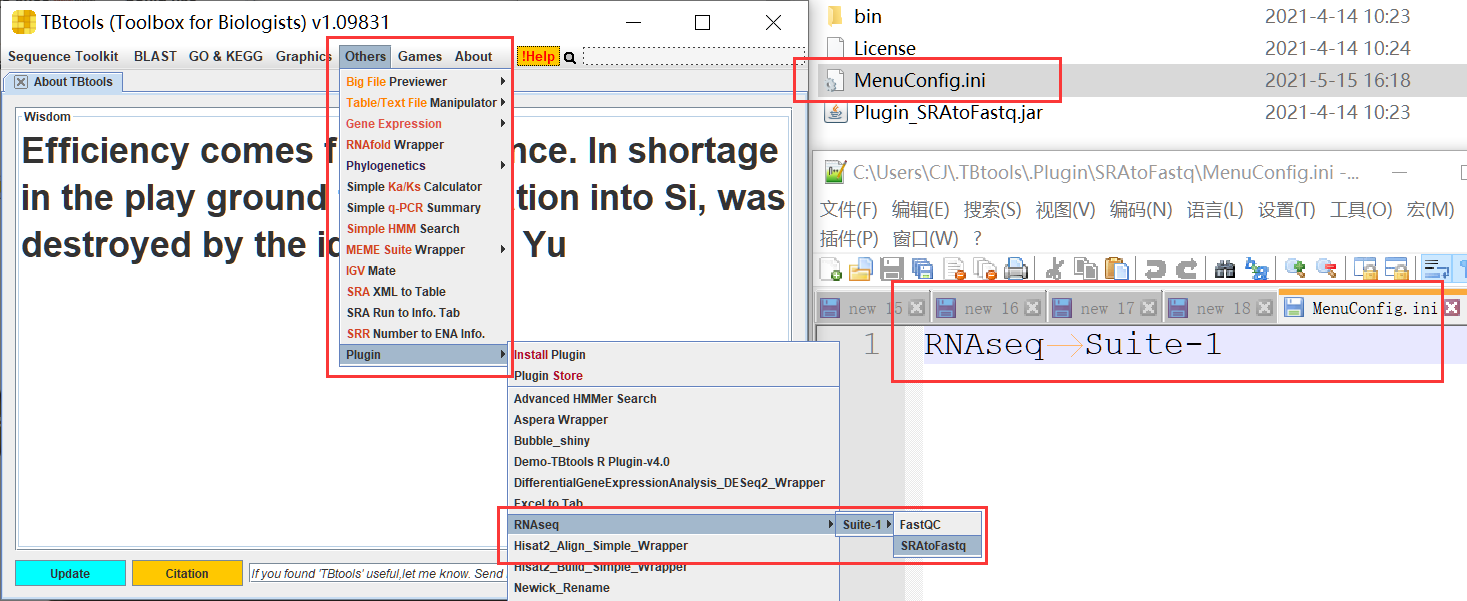Viewport: 1467px width, 601px height.
Task: Click the Synchronize horizontal scrolling icon
Action: [1395, 268]
